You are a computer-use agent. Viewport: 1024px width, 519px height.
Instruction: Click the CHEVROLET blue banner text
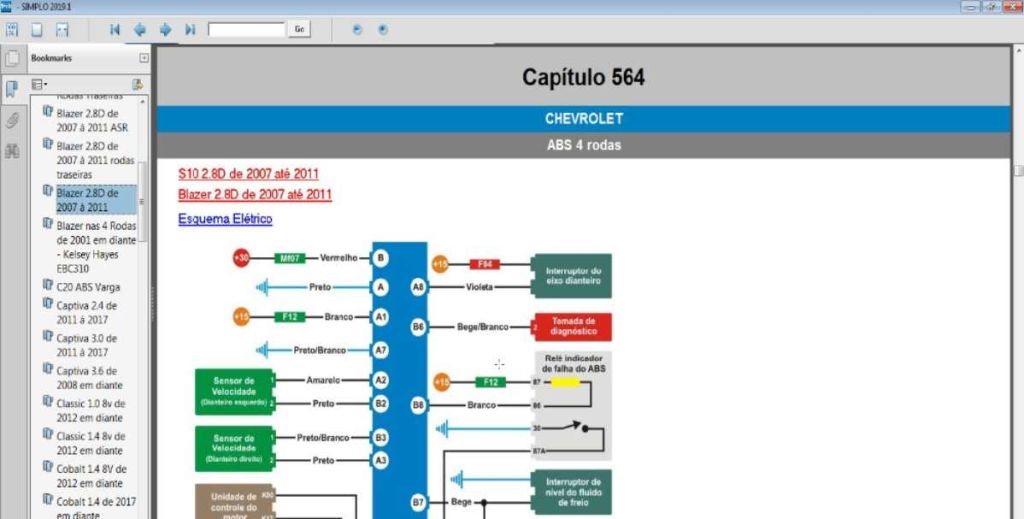pyautogui.click(x=584, y=119)
